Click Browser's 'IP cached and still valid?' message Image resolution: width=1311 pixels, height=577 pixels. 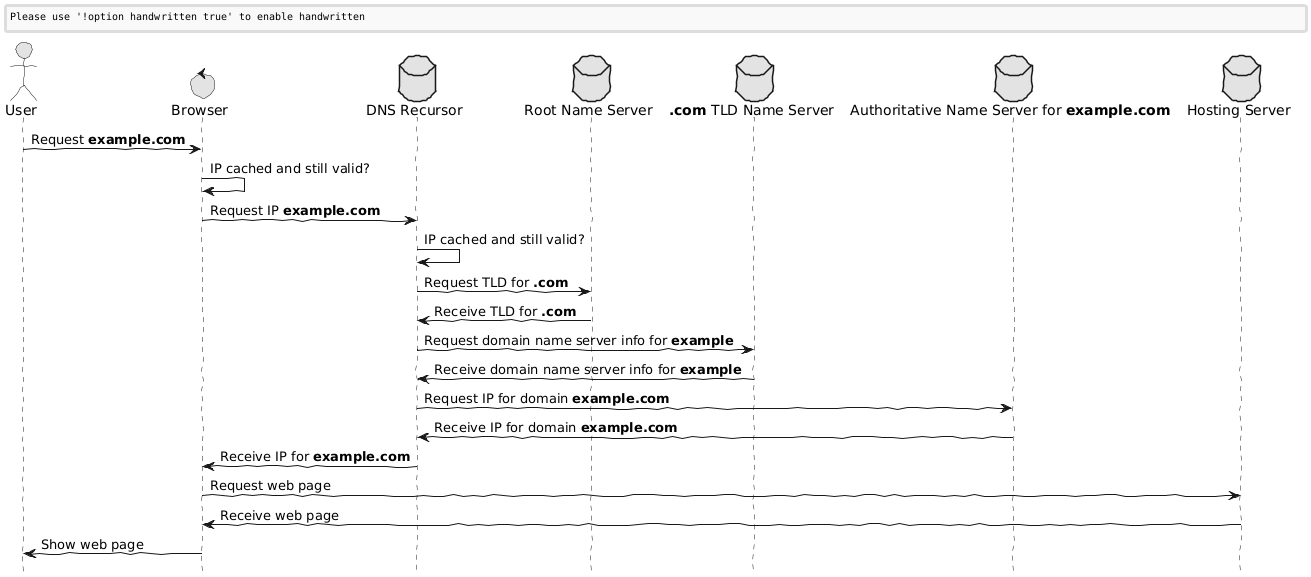290,168
